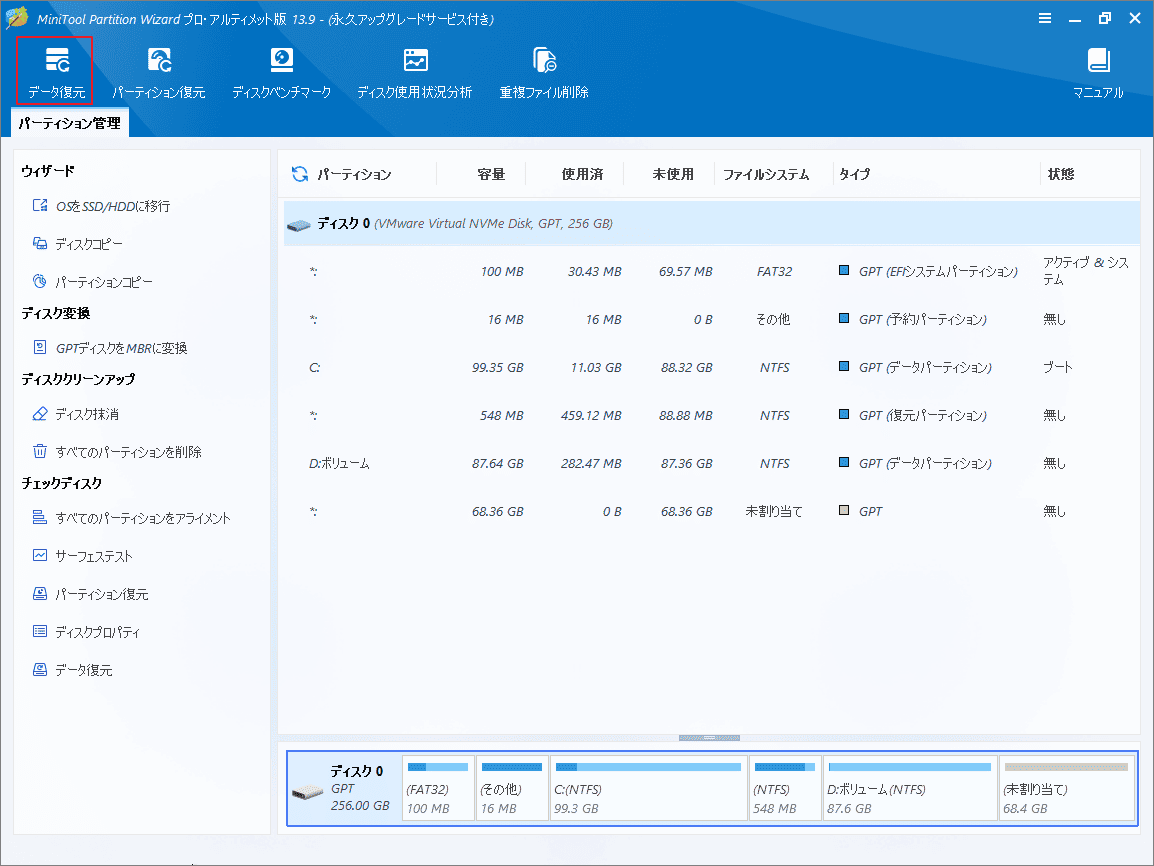Select (NTFS) 548 MB block in disk map
This screenshot has width=1154, height=866.
785,788
